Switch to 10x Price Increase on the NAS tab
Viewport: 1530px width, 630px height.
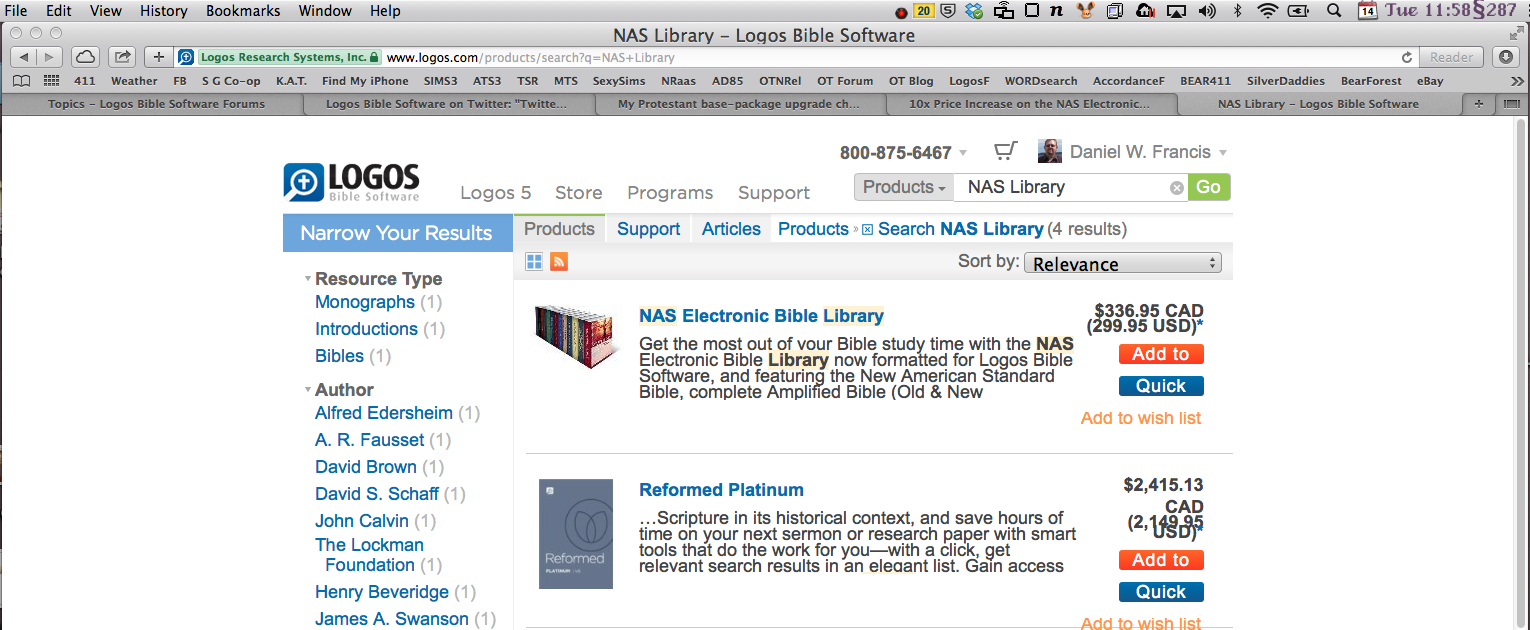click(x=1031, y=103)
